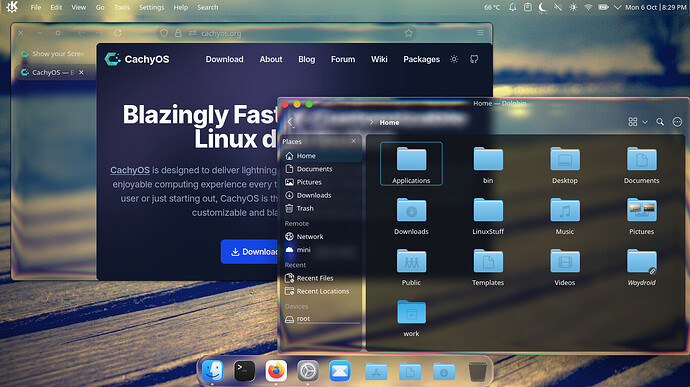
Task: Click Dolphin's icon view mode button
Action: pos(632,122)
